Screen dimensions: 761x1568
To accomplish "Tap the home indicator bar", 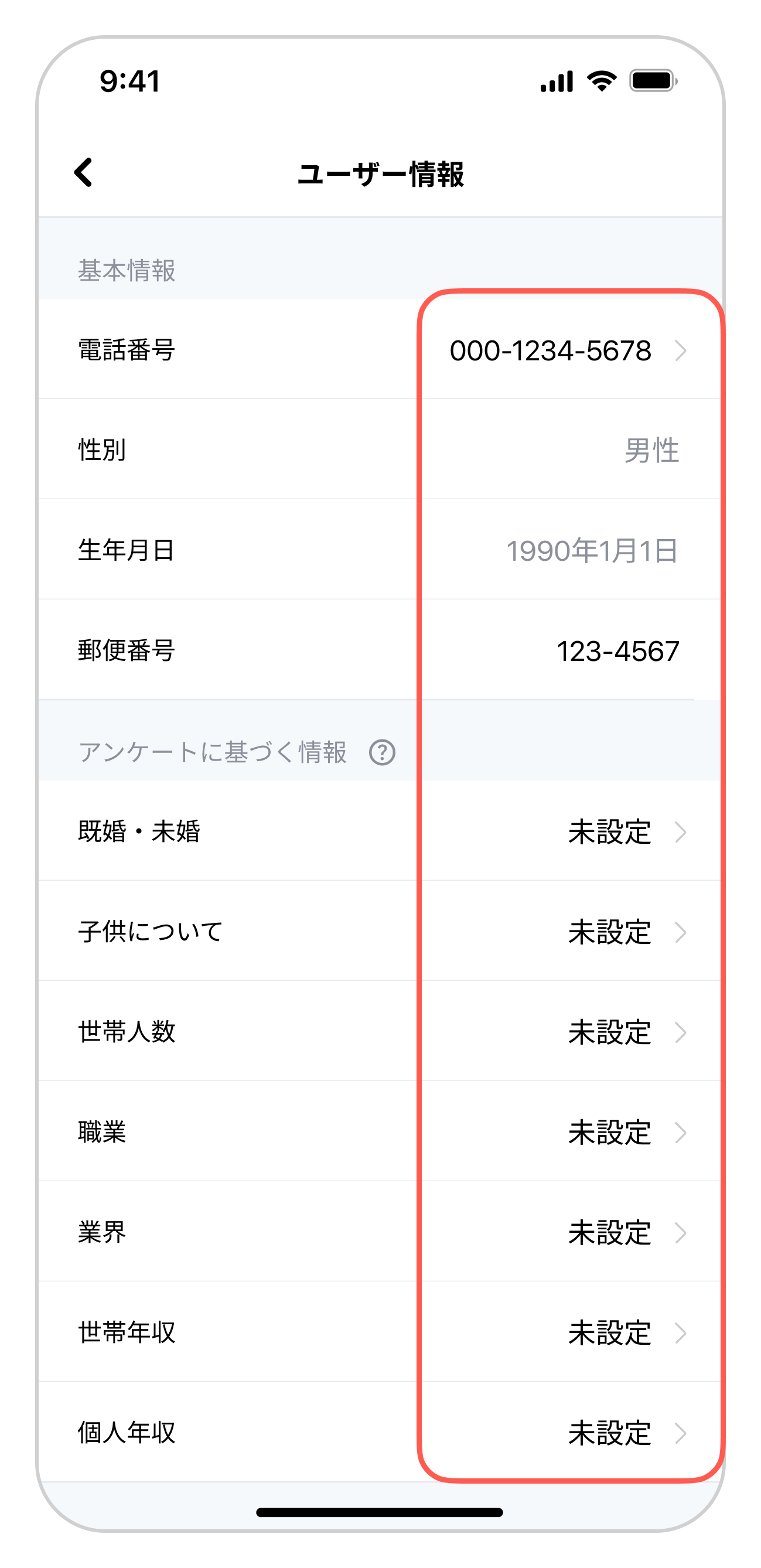I will tap(379, 1512).
